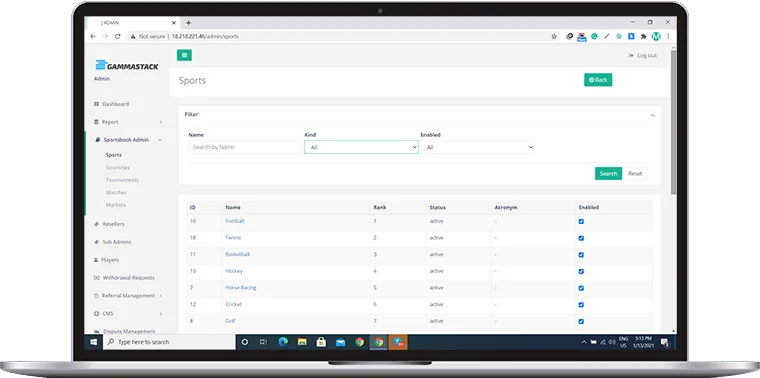Open the Football sport link
760x378 pixels.
235,221
